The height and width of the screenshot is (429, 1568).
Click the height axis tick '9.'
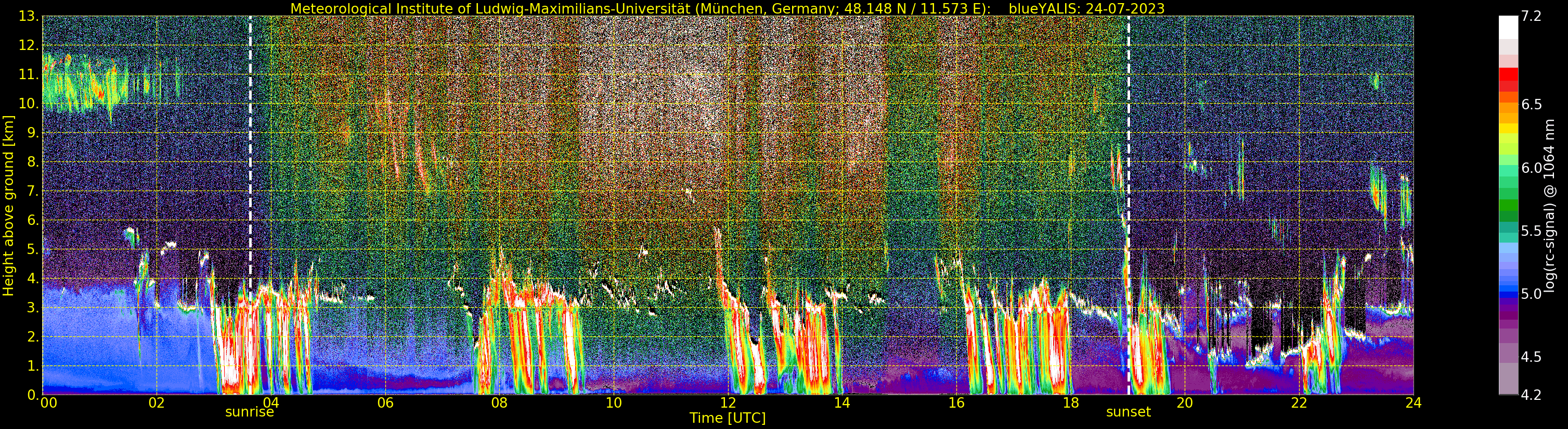coord(33,133)
